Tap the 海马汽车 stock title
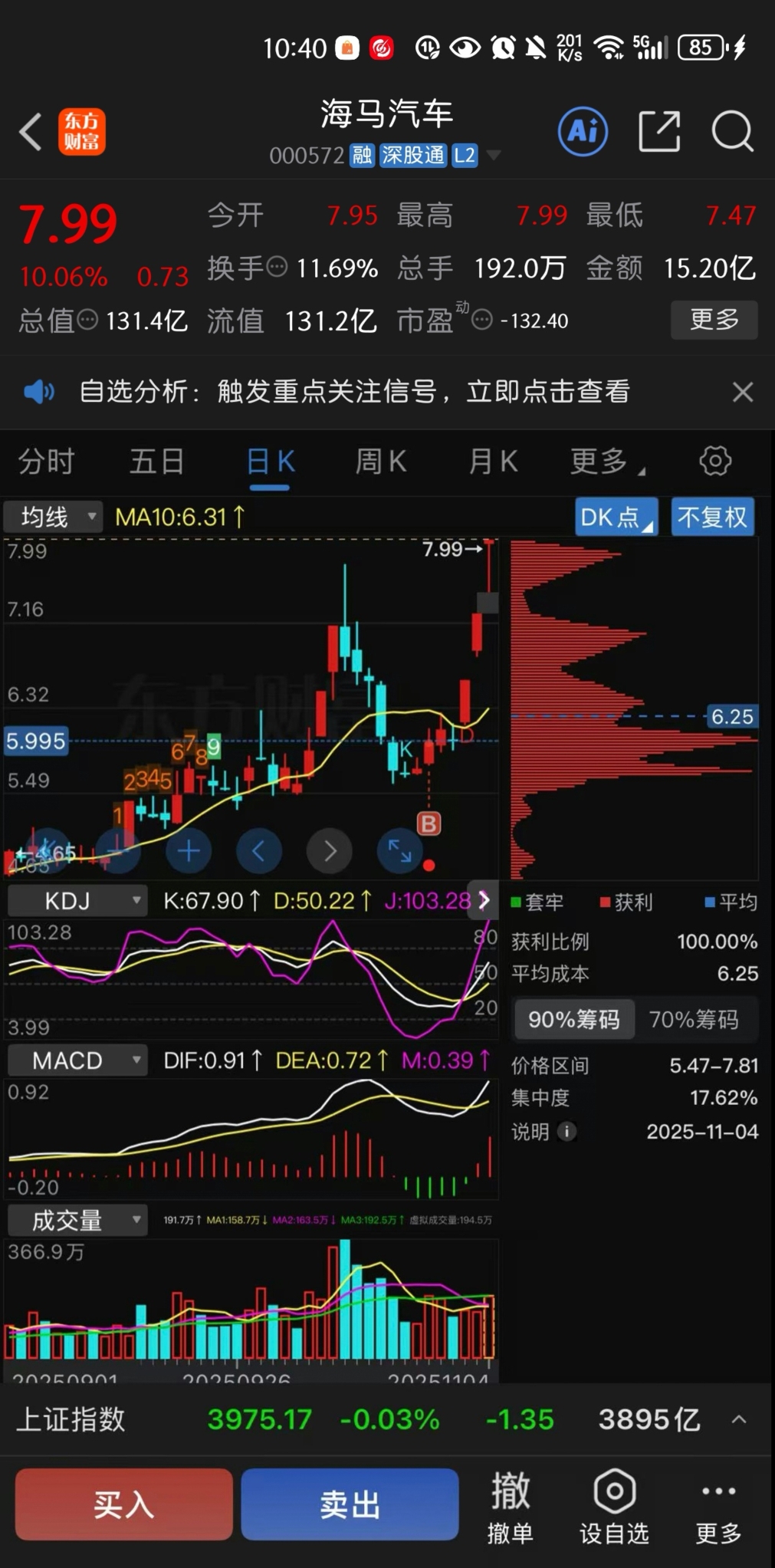This screenshot has width=775, height=1568. (386, 114)
